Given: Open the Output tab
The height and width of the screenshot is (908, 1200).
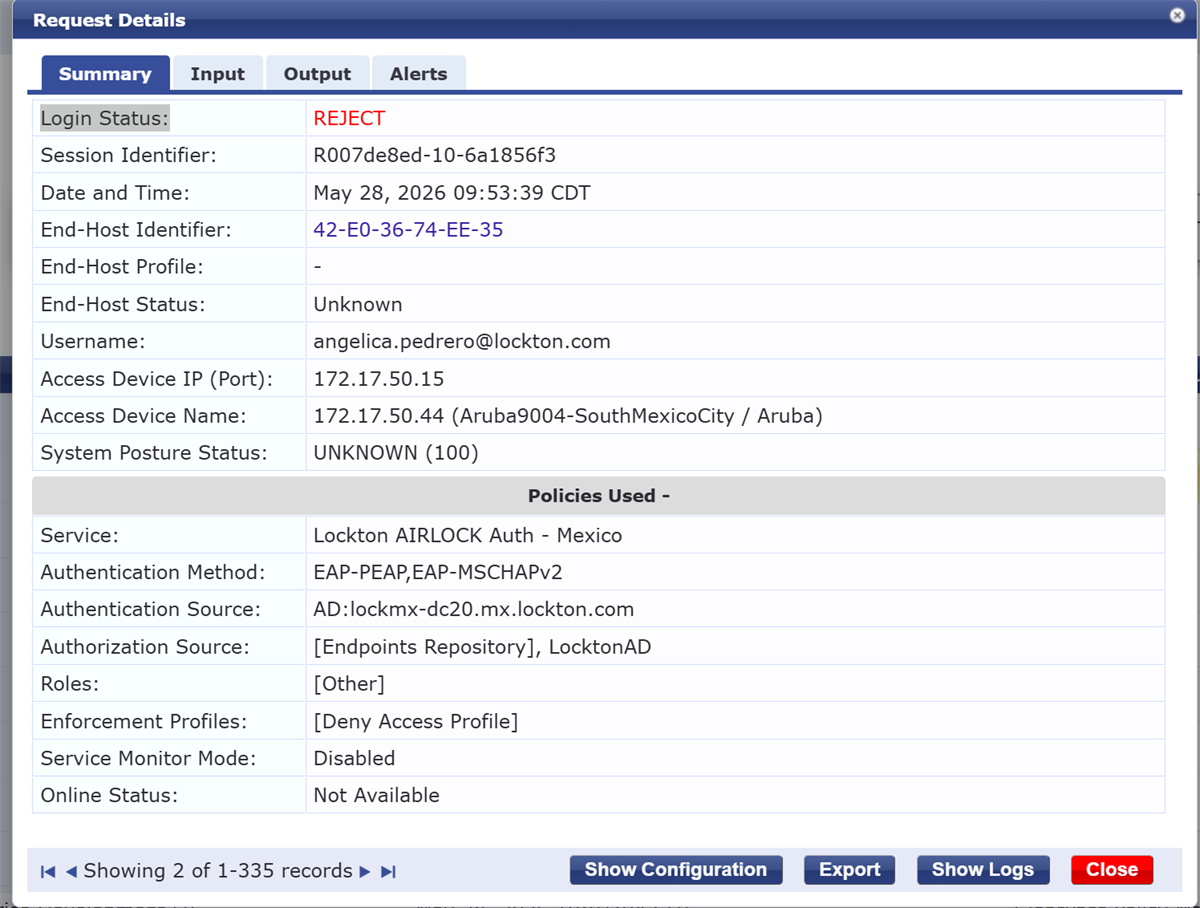Looking at the screenshot, I should coord(317,74).
